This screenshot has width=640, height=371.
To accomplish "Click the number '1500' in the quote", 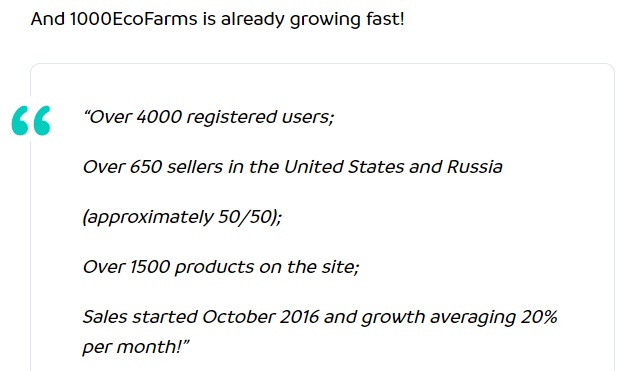I will tap(150, 267).
